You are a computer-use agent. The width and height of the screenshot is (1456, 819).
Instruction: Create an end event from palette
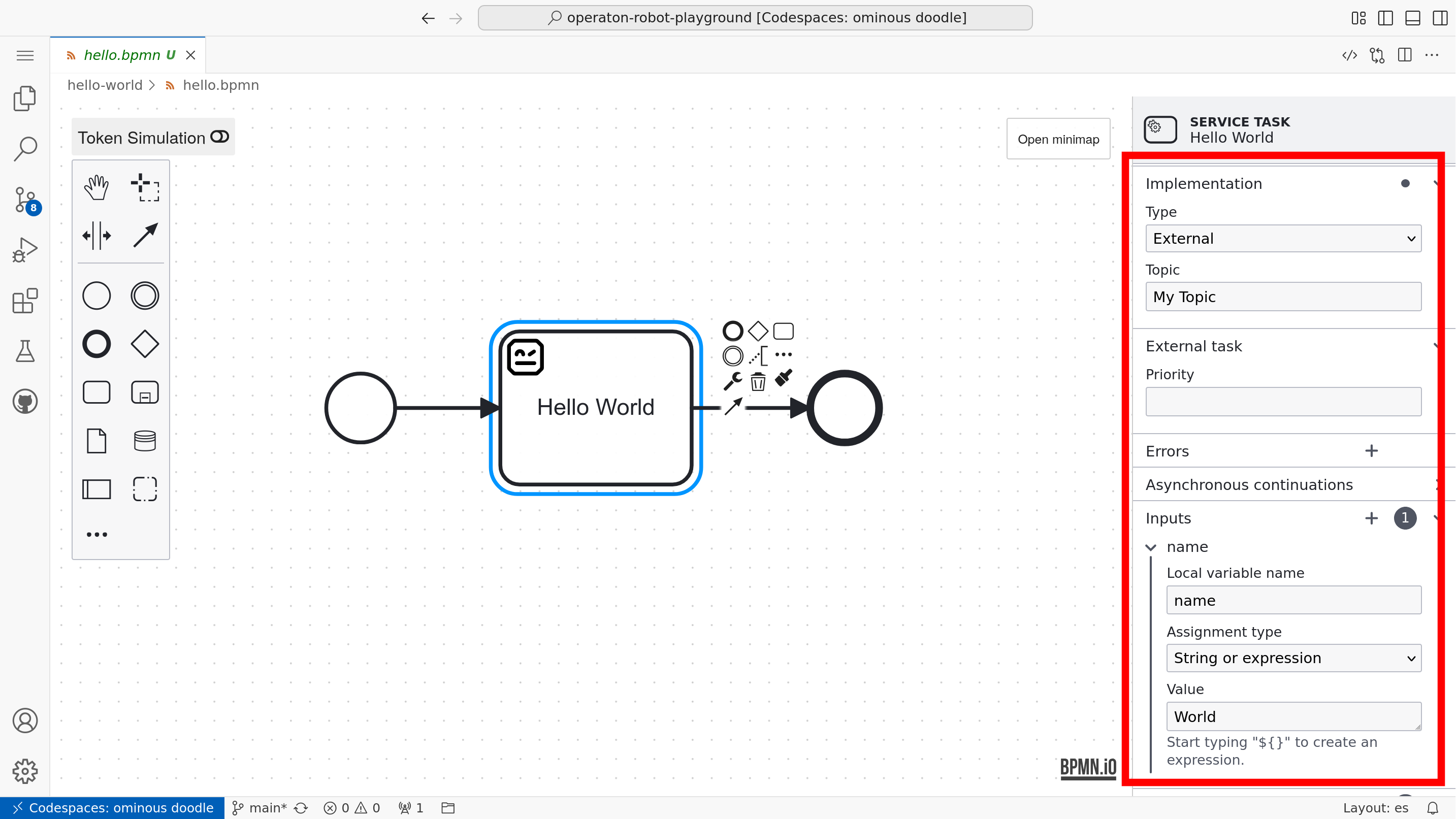click(96, 344)
